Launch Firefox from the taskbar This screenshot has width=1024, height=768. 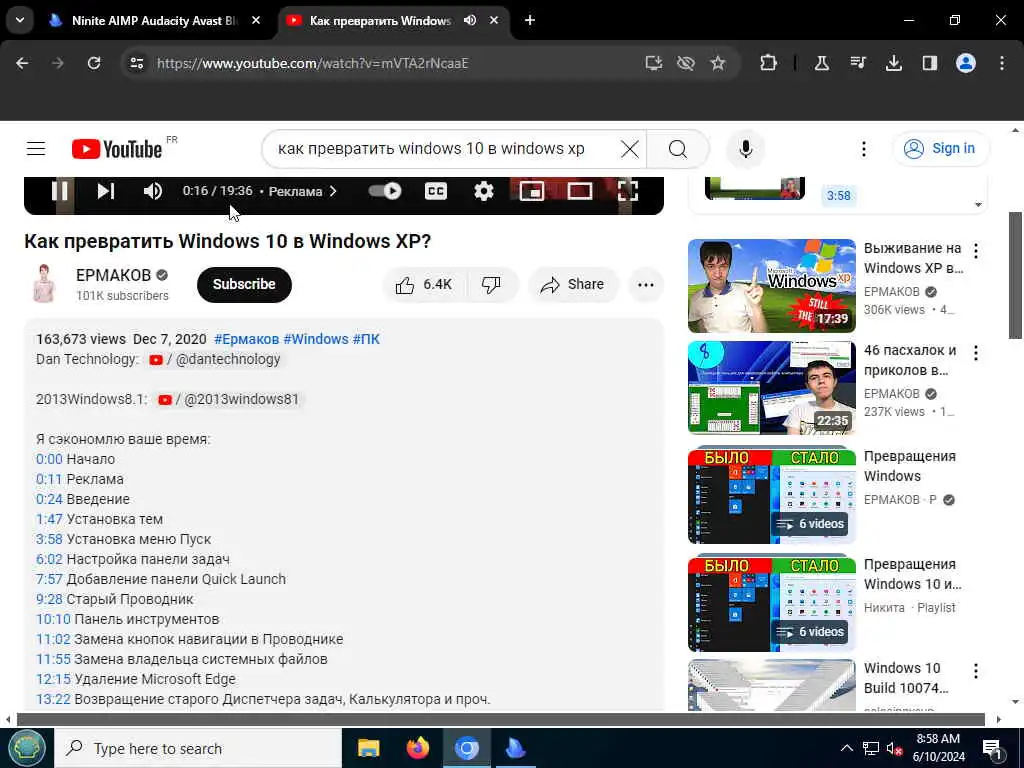point(417,748)
